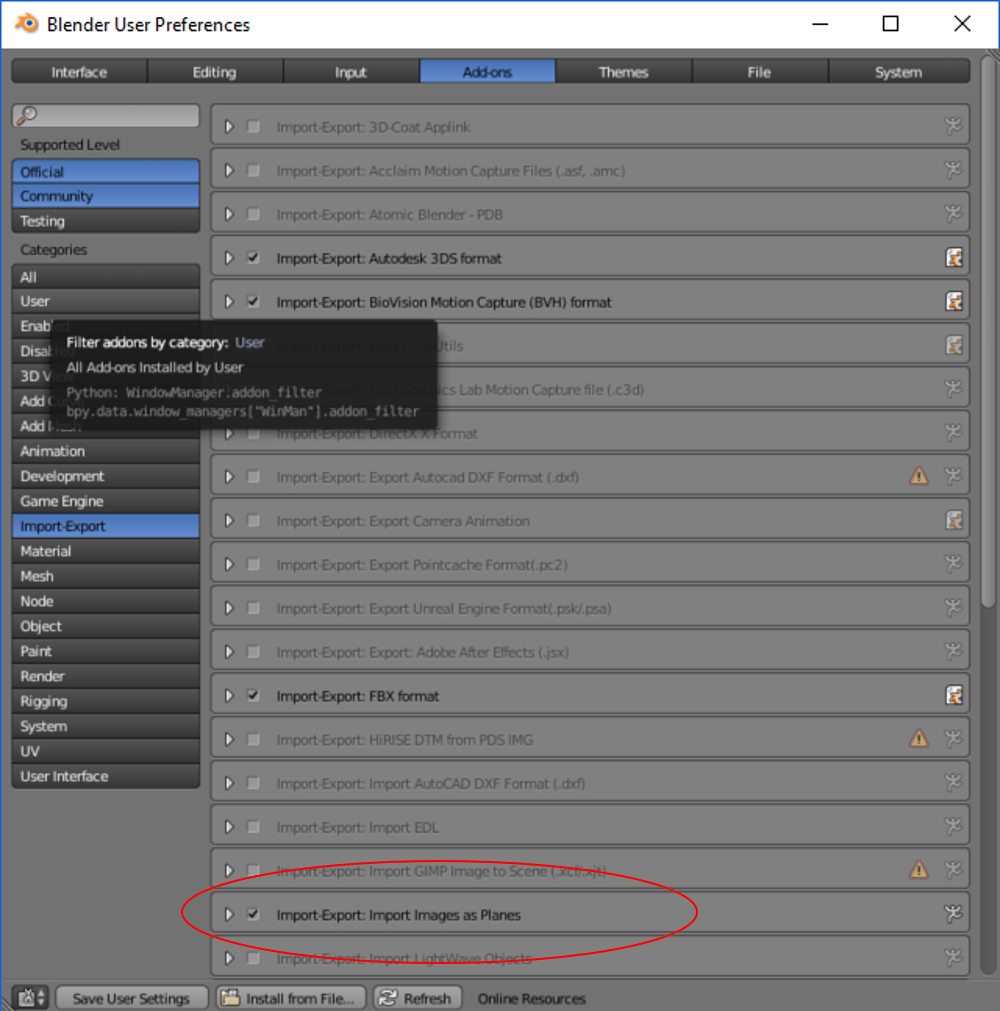
Task: Enable the 3D-Coat Applink add-on checkbox
Action: 253,126
